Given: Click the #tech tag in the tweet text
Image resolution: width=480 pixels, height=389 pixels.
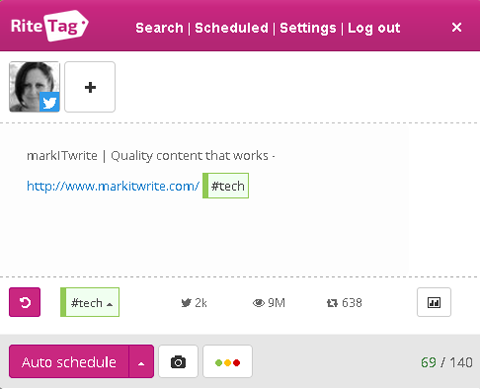Looking at the screenshot, I should [226, 186].
